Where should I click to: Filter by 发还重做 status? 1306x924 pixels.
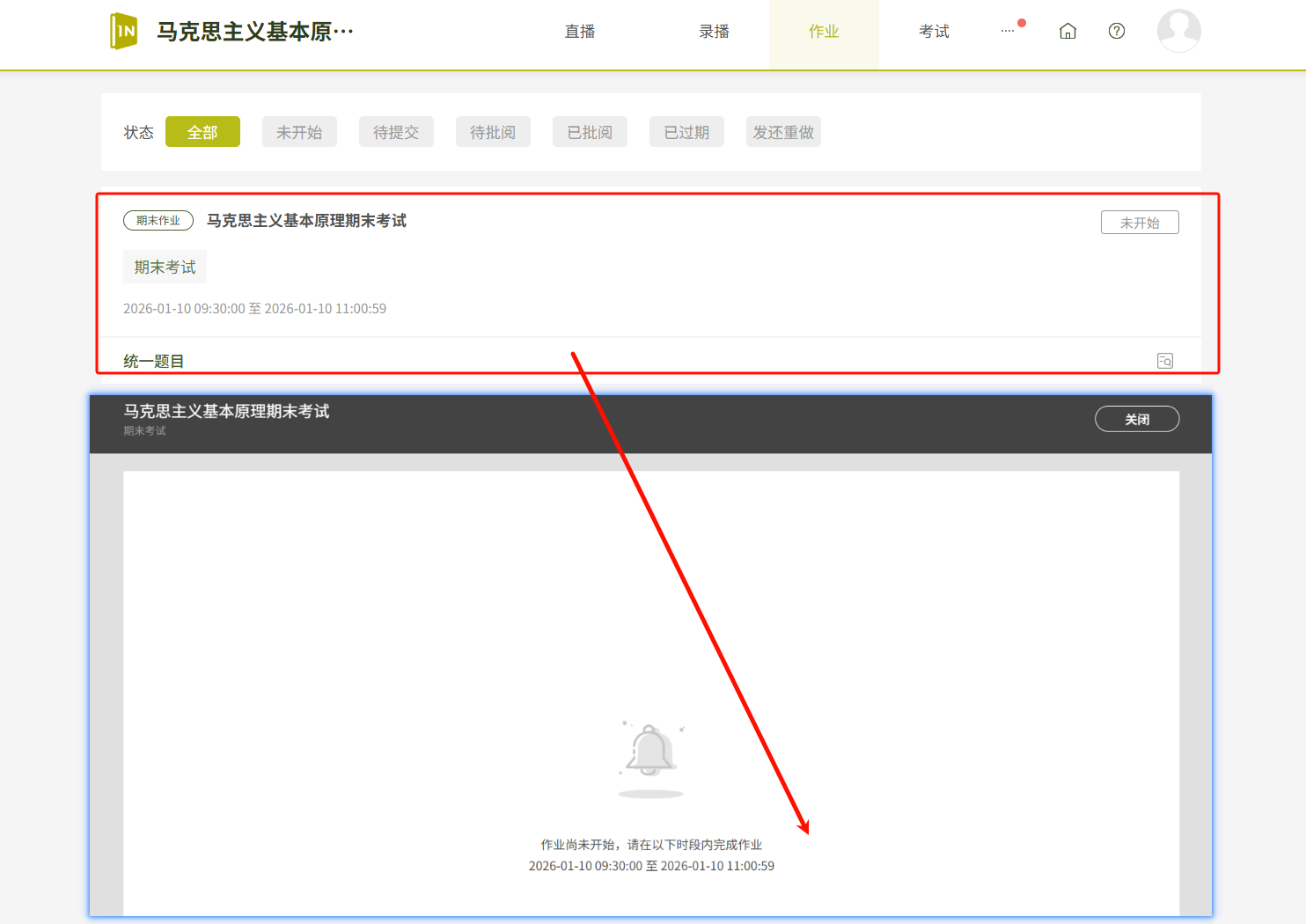click(783, 132)
